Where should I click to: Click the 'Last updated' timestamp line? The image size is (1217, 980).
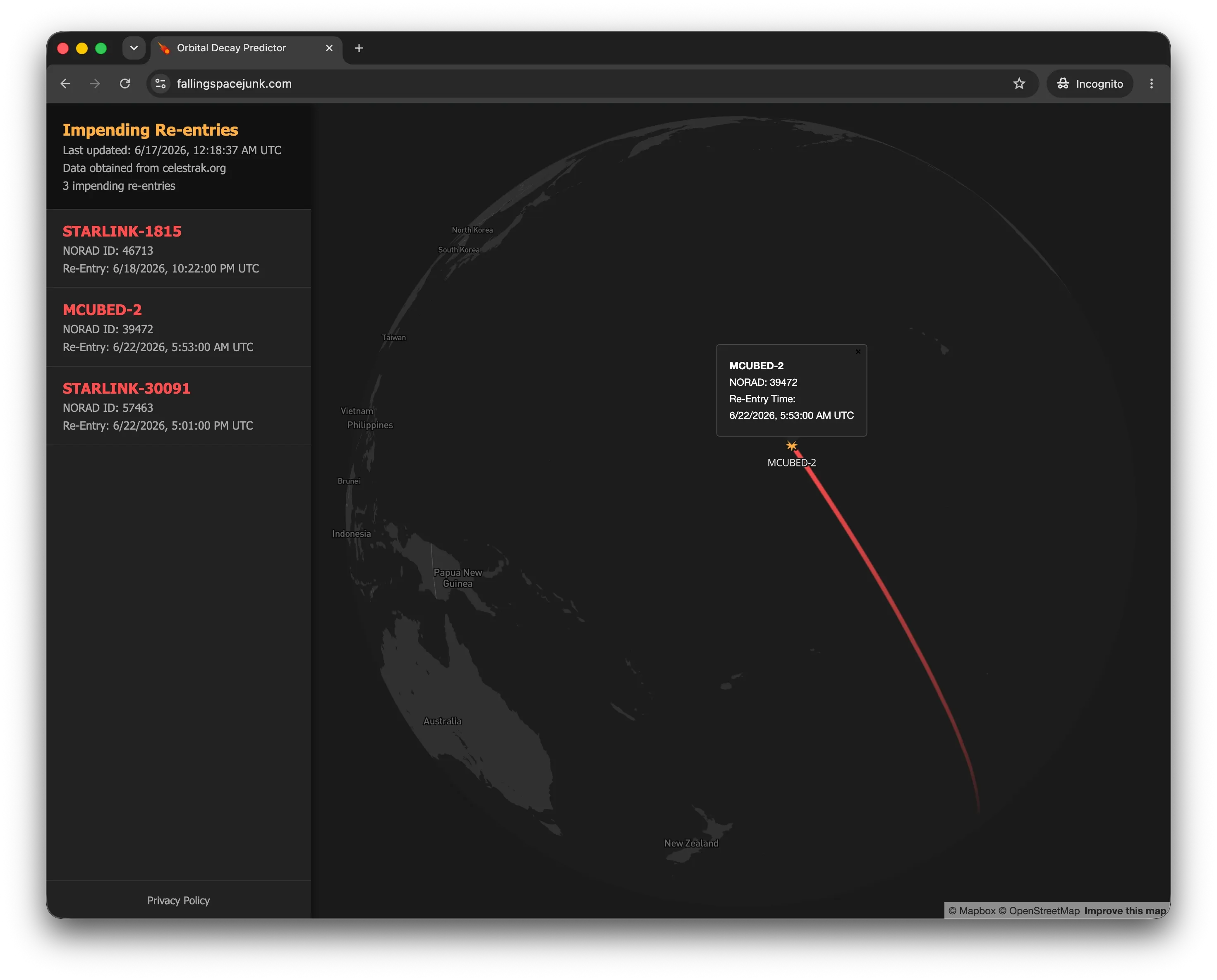tap(172, 150)
